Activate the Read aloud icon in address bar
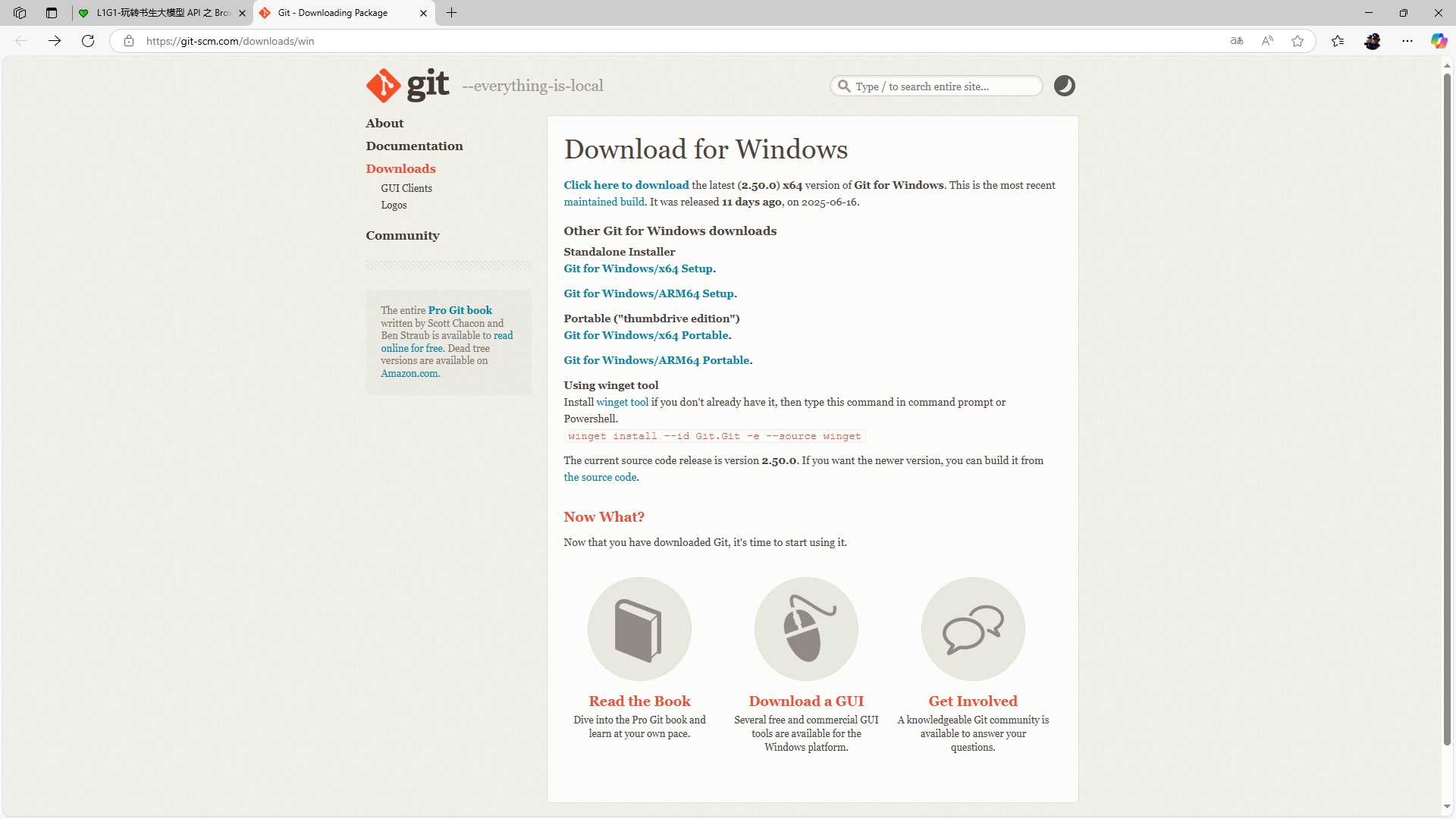 pos(1267,41)
